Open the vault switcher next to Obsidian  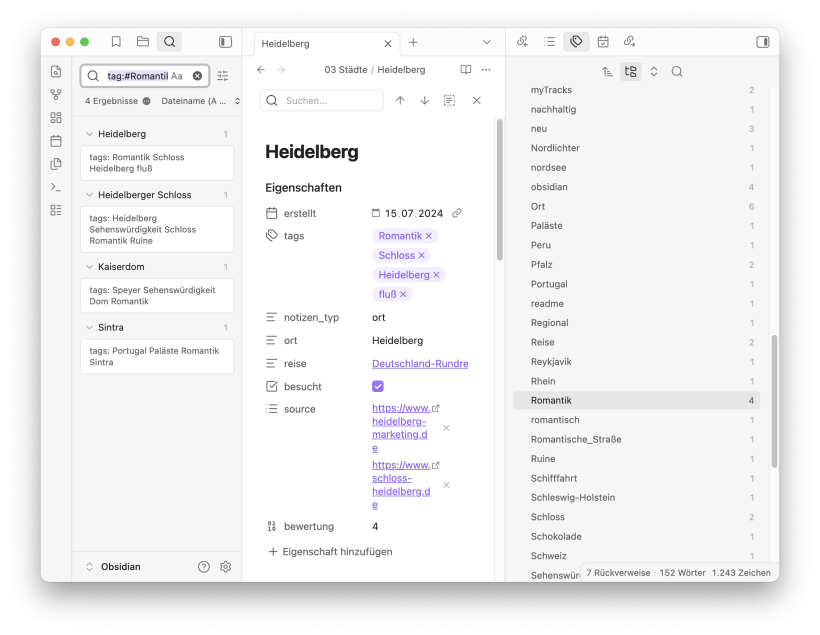pos(89,566)
